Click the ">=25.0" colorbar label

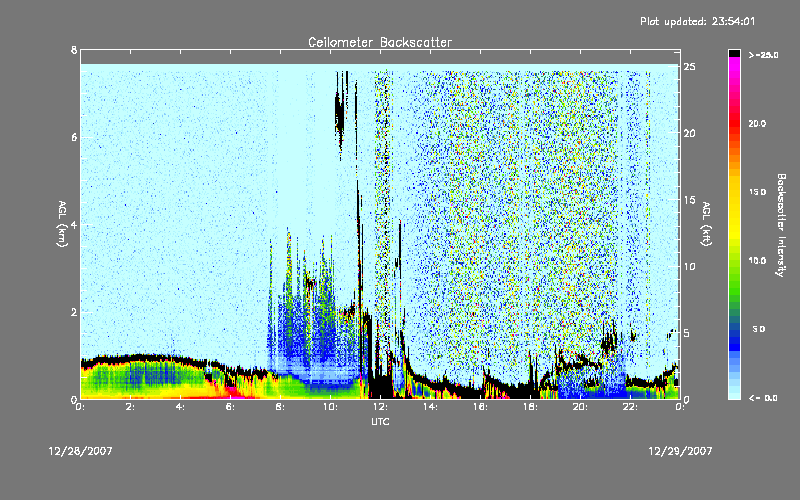click(x=763, y=55)
